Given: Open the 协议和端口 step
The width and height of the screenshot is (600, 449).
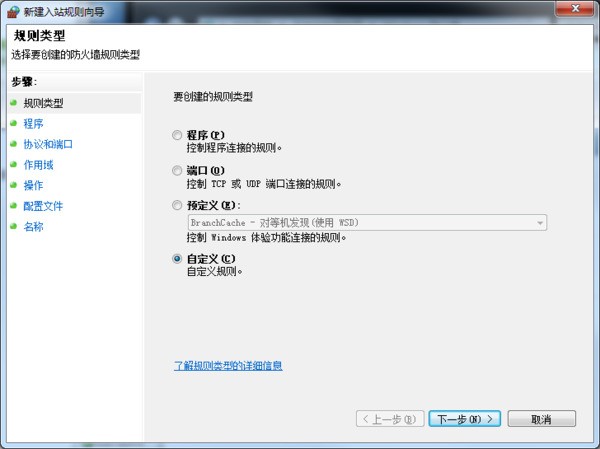Looking at the screenshot, I should click(48, 144).
